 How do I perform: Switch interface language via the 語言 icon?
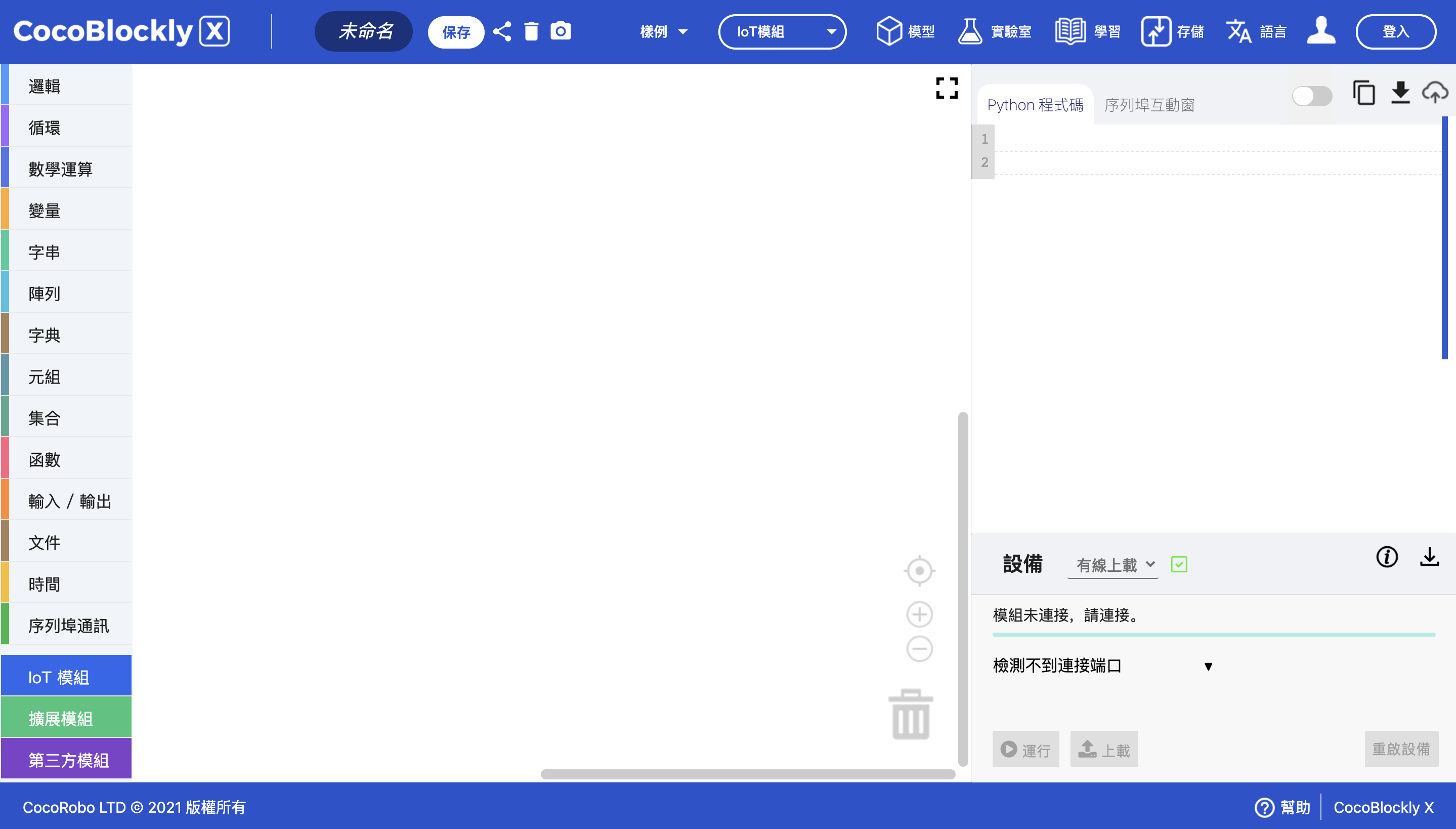point(1256,31)
